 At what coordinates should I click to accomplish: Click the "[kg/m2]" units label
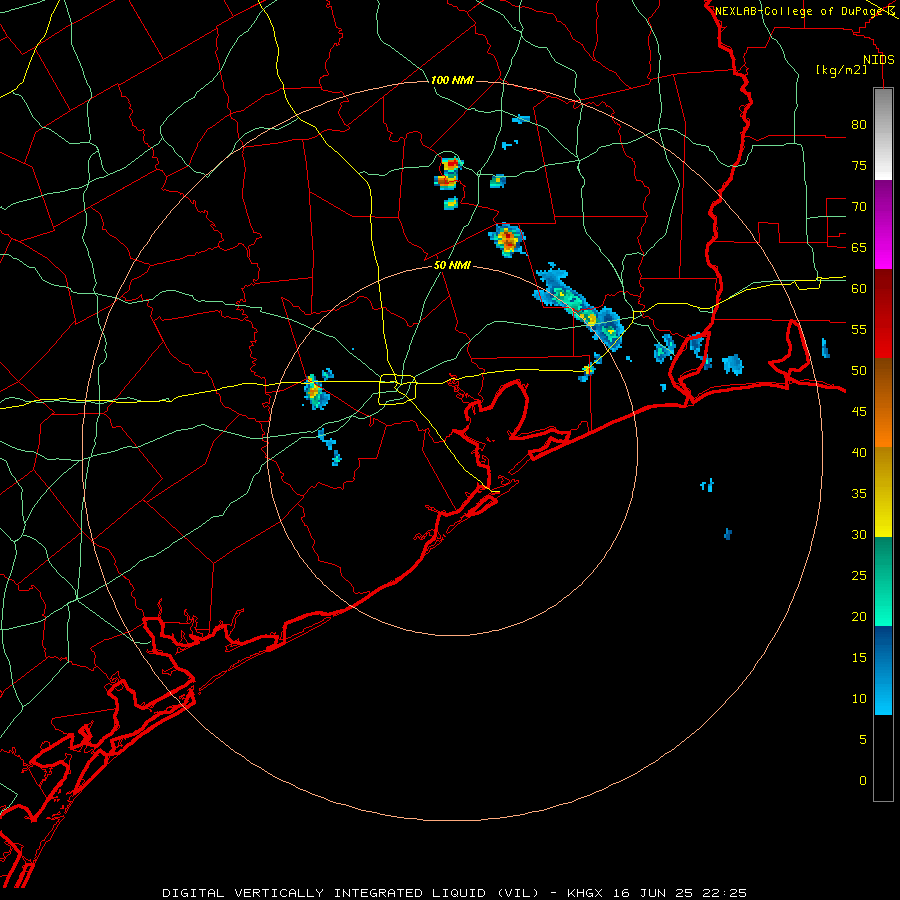(x=841, y=70)
